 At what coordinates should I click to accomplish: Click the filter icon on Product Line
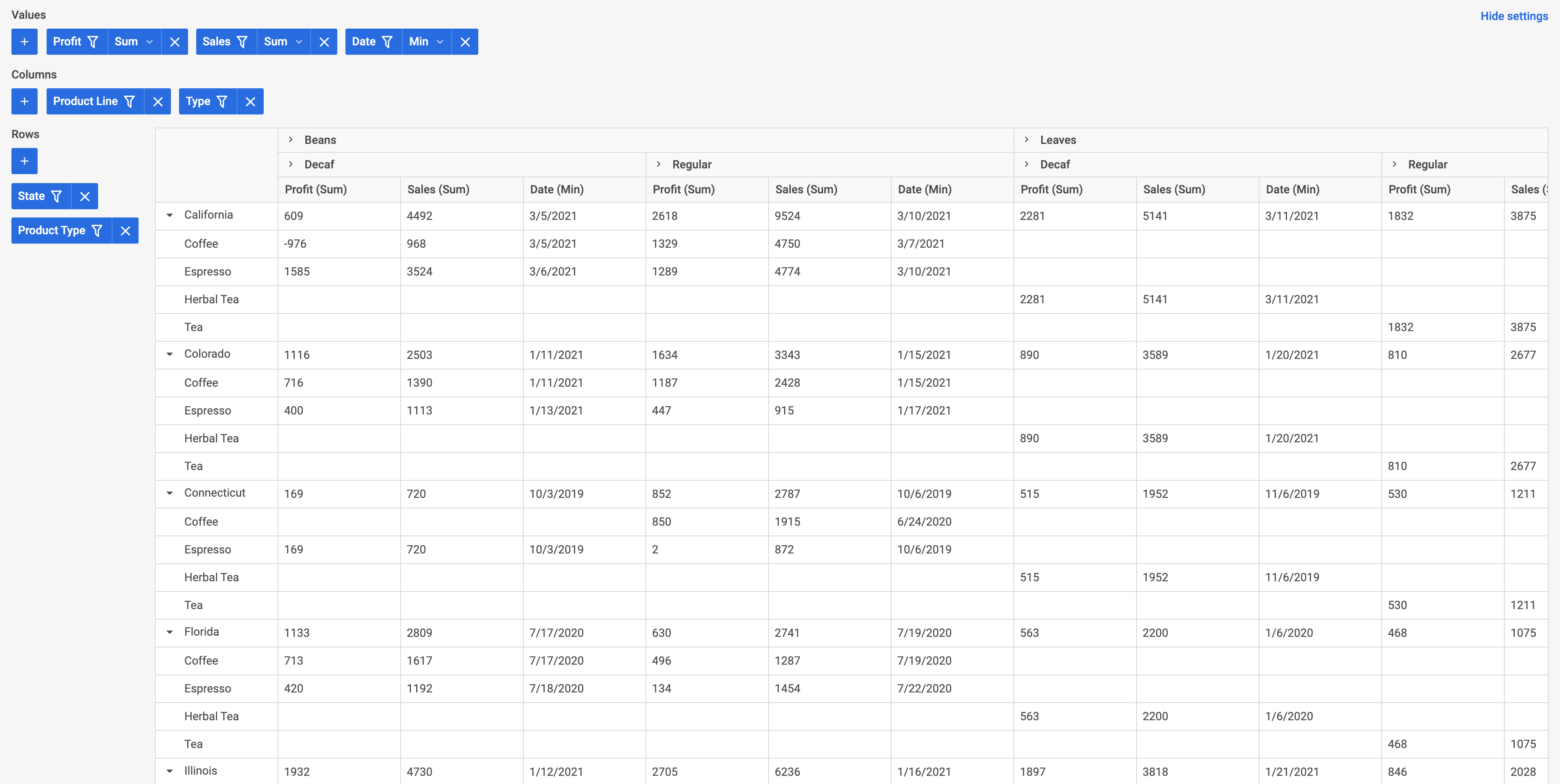click(x=130, y=102)
